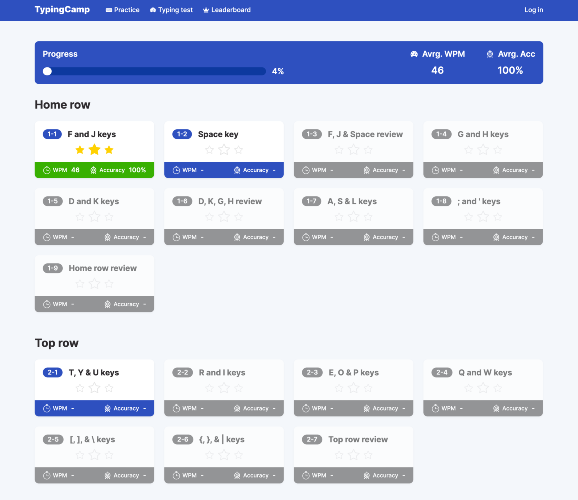Click the Accuracy icon on F and J keys card
This screenshot has width=578, height=500.
tap(93, 170)
